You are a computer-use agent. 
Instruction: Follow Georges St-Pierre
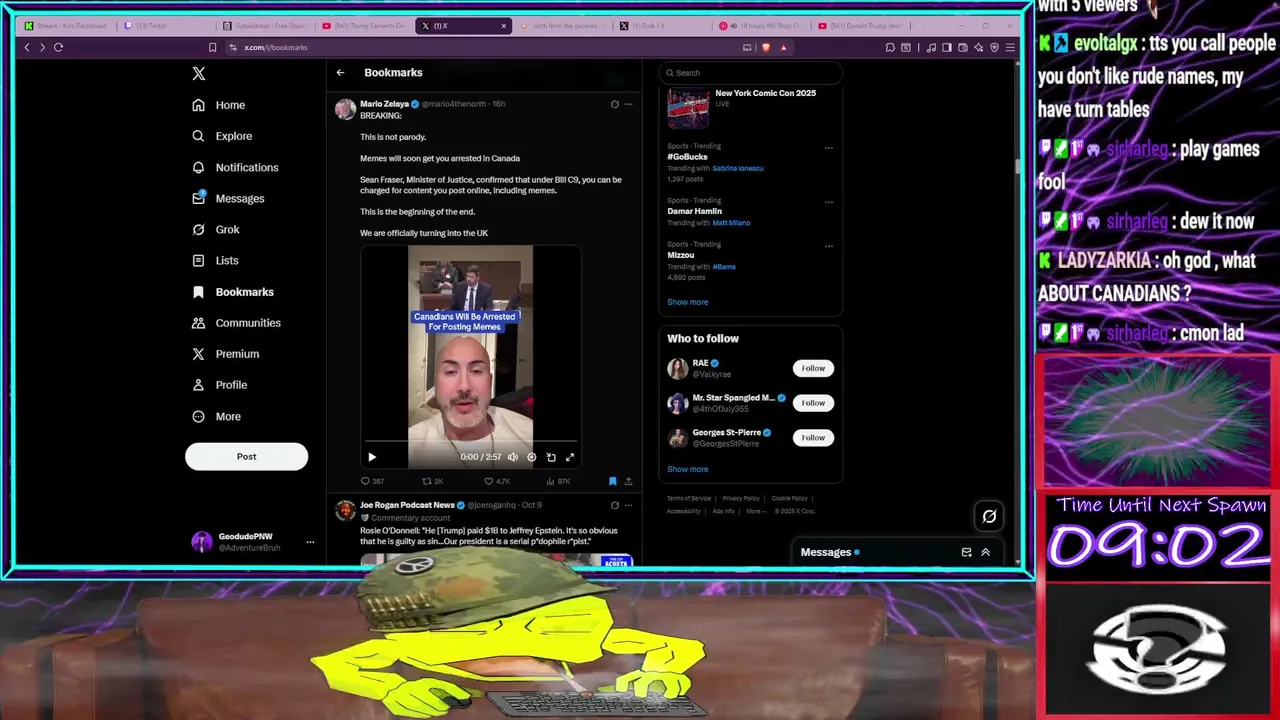(x=813, y=437)
